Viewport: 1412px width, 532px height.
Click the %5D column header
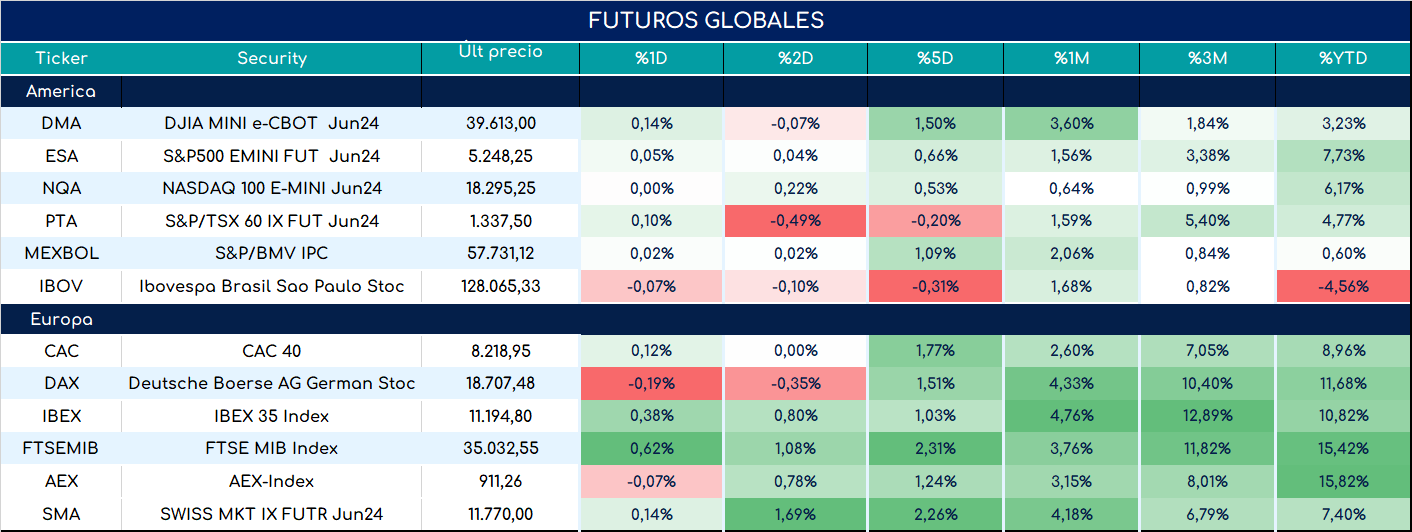click(935, 58)
